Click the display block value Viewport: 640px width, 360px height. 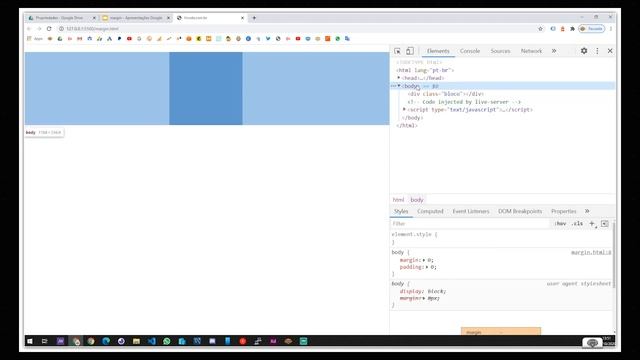(x=437, y=291)
